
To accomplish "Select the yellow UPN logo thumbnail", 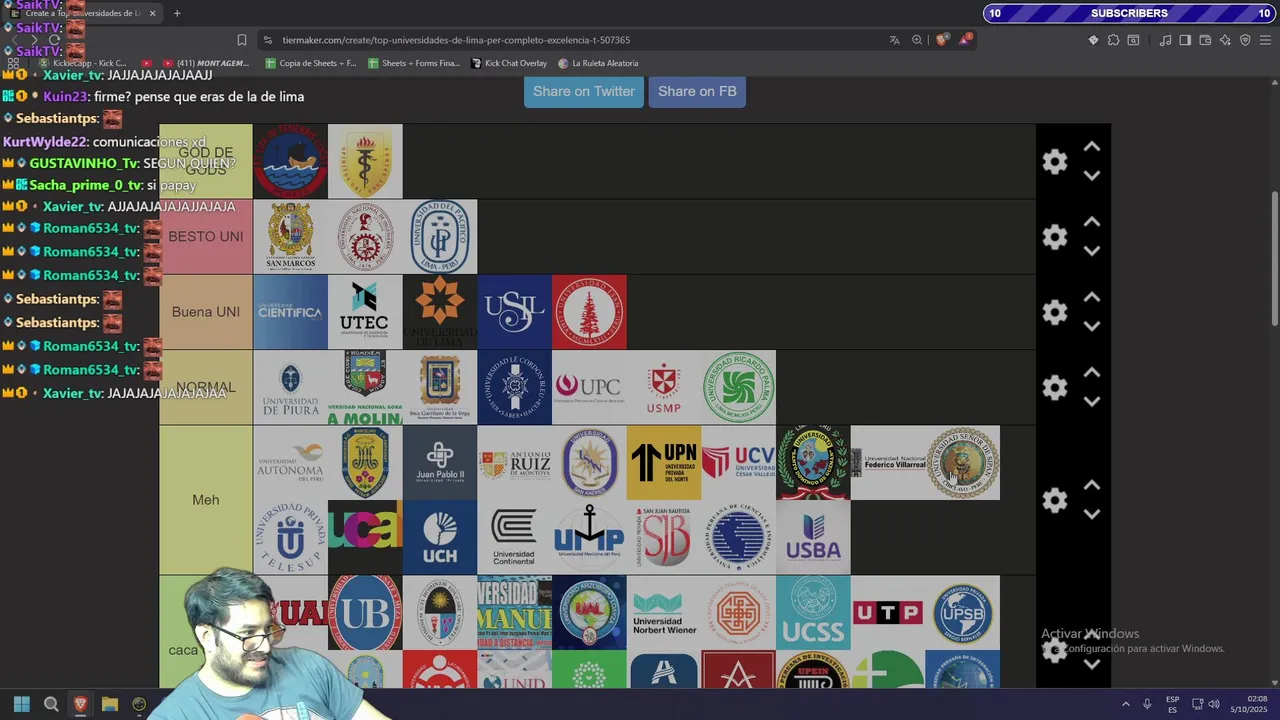I will click(664, 462).
